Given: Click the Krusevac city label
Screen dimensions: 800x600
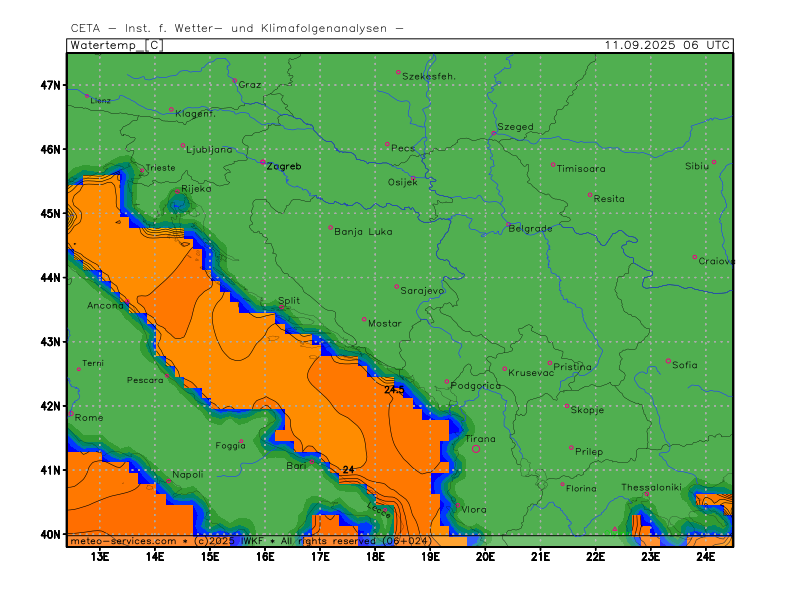Looking at the screenshot, I should click(x=531, y=373).
